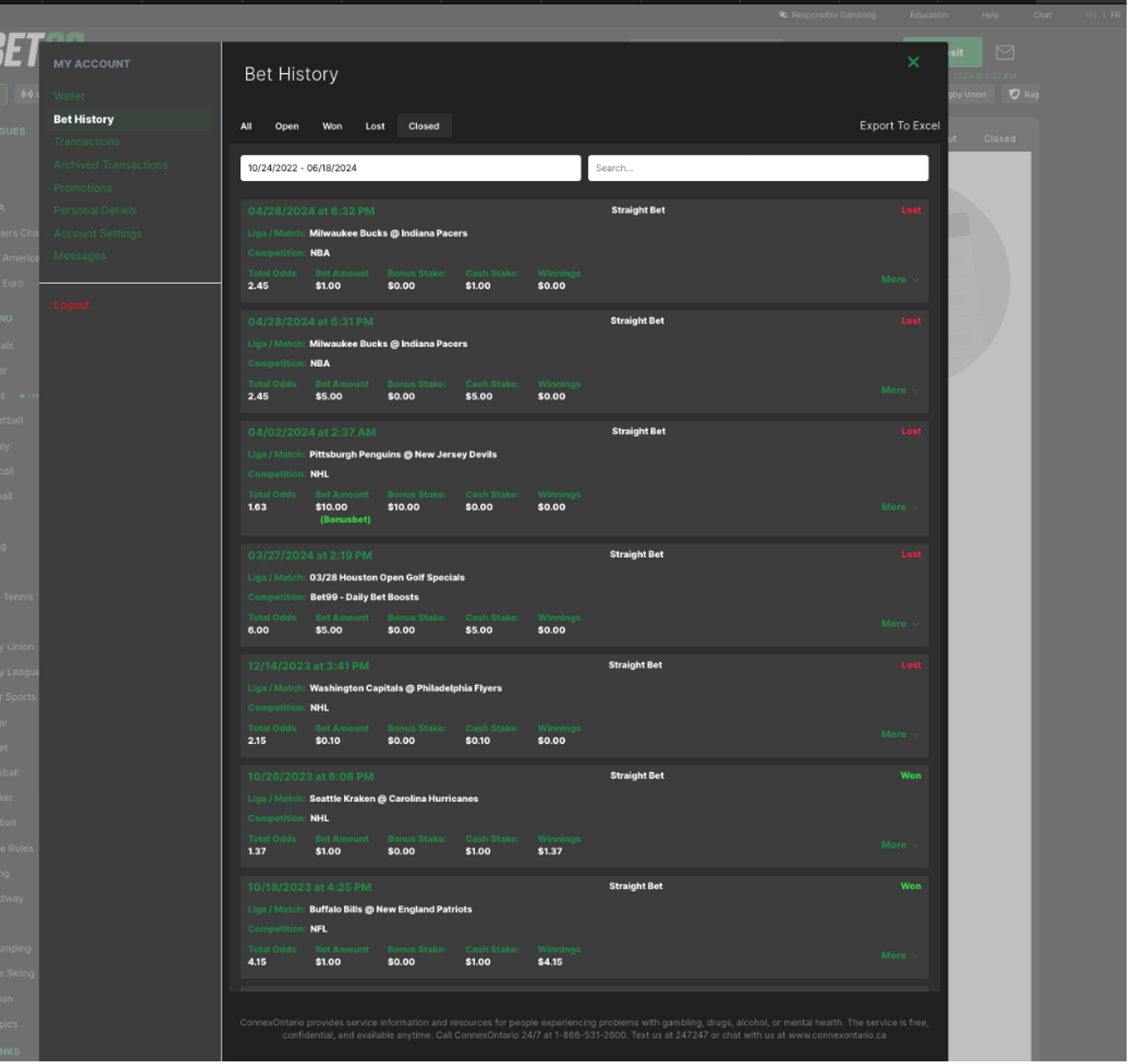Click Washington Capitals @ Philadelphia Flyers text
The width and height of the screenshot is (1131, 1064).
[407, 689]
